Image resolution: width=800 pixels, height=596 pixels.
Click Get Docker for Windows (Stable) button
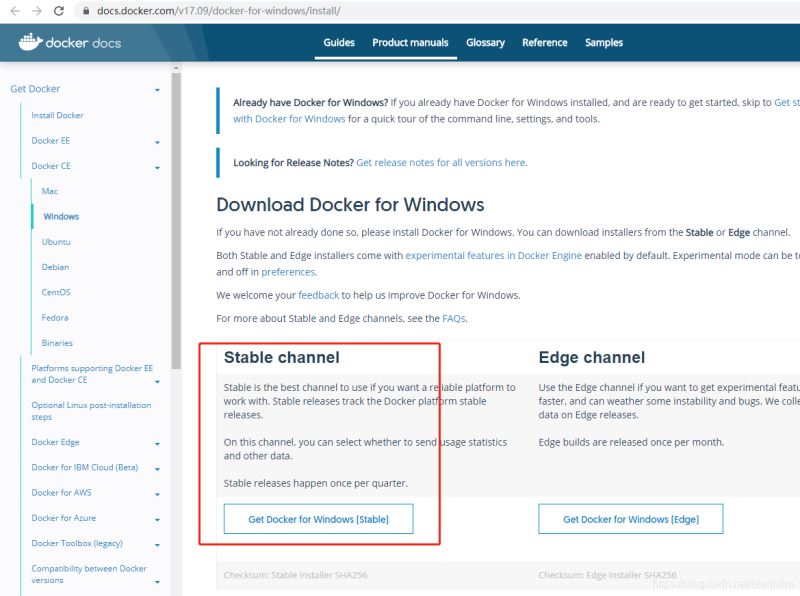click(319, 518)
